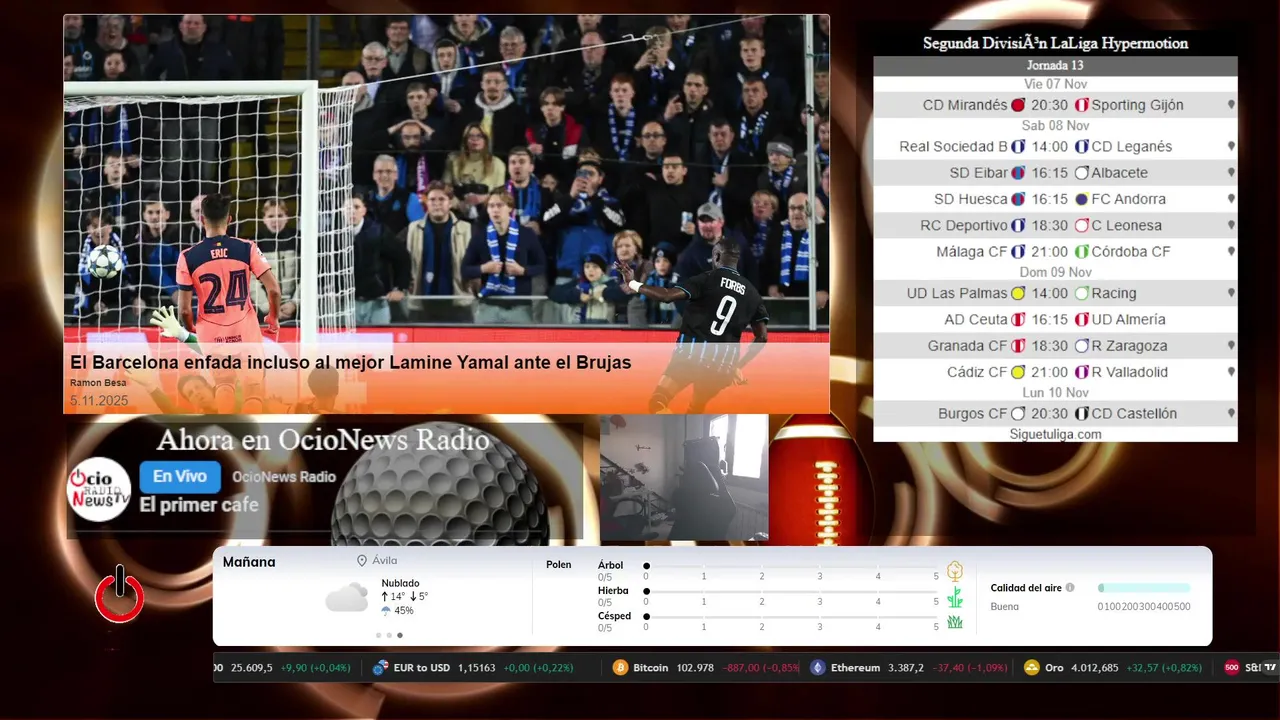This screenshot has height=720, width=1280.
Task: Select the first weather carousel dot
Action: pos(379,635)
